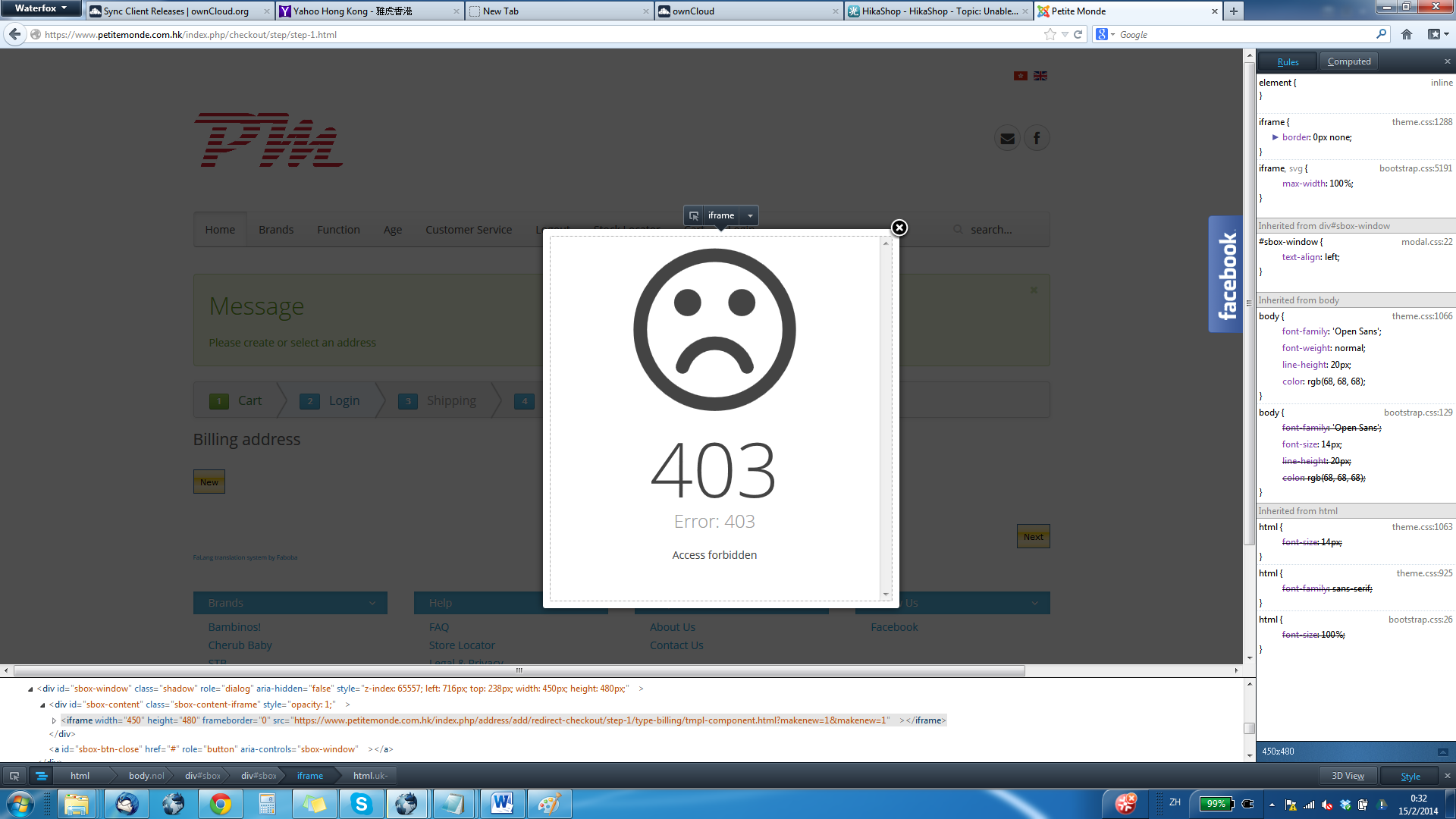Toggle the Style sidebar button
1456x819 pixels.
tap(1410, 776)
